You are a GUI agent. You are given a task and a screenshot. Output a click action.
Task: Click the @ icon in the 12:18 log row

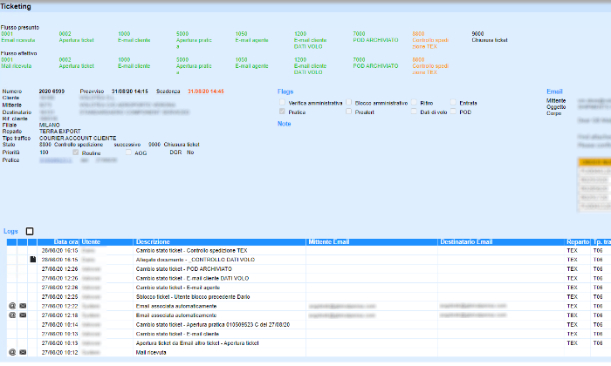[12, 315]
